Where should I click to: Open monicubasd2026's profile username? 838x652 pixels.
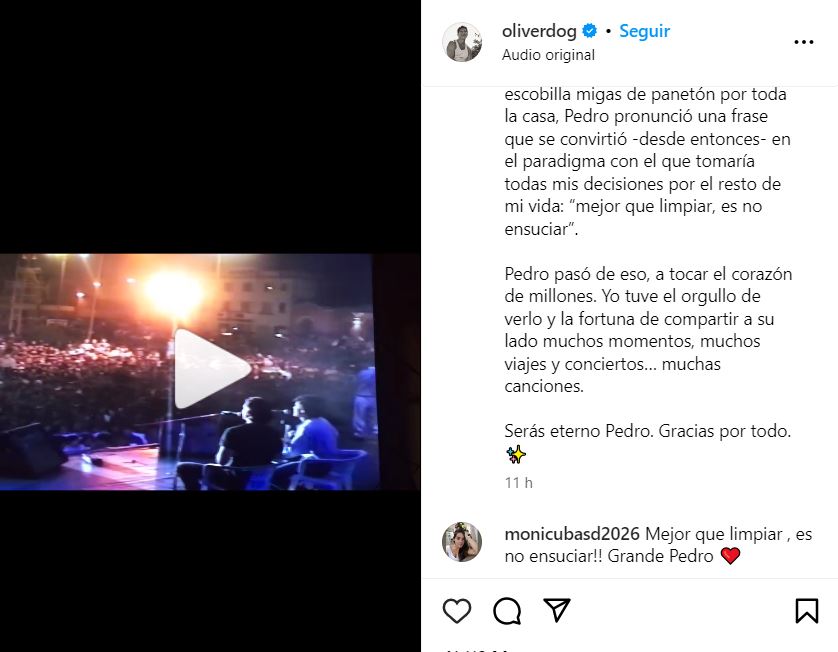[572, 533]
